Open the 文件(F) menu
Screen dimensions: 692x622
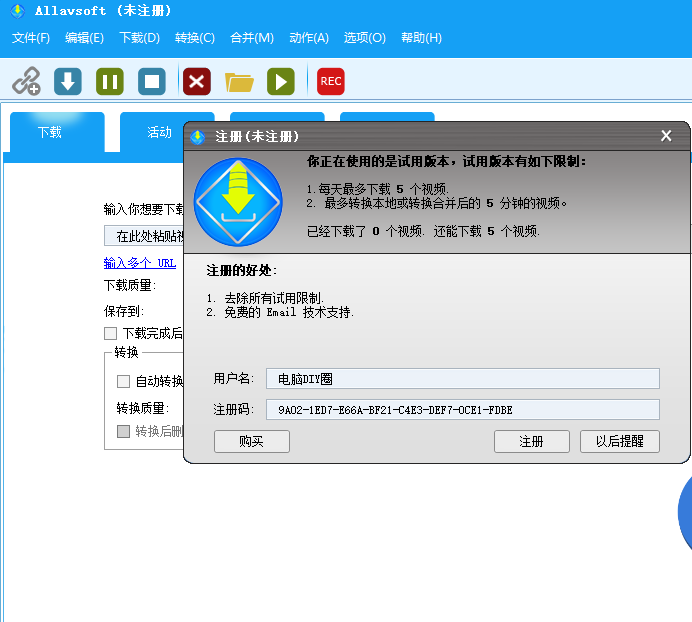click(x=31, y=38)
